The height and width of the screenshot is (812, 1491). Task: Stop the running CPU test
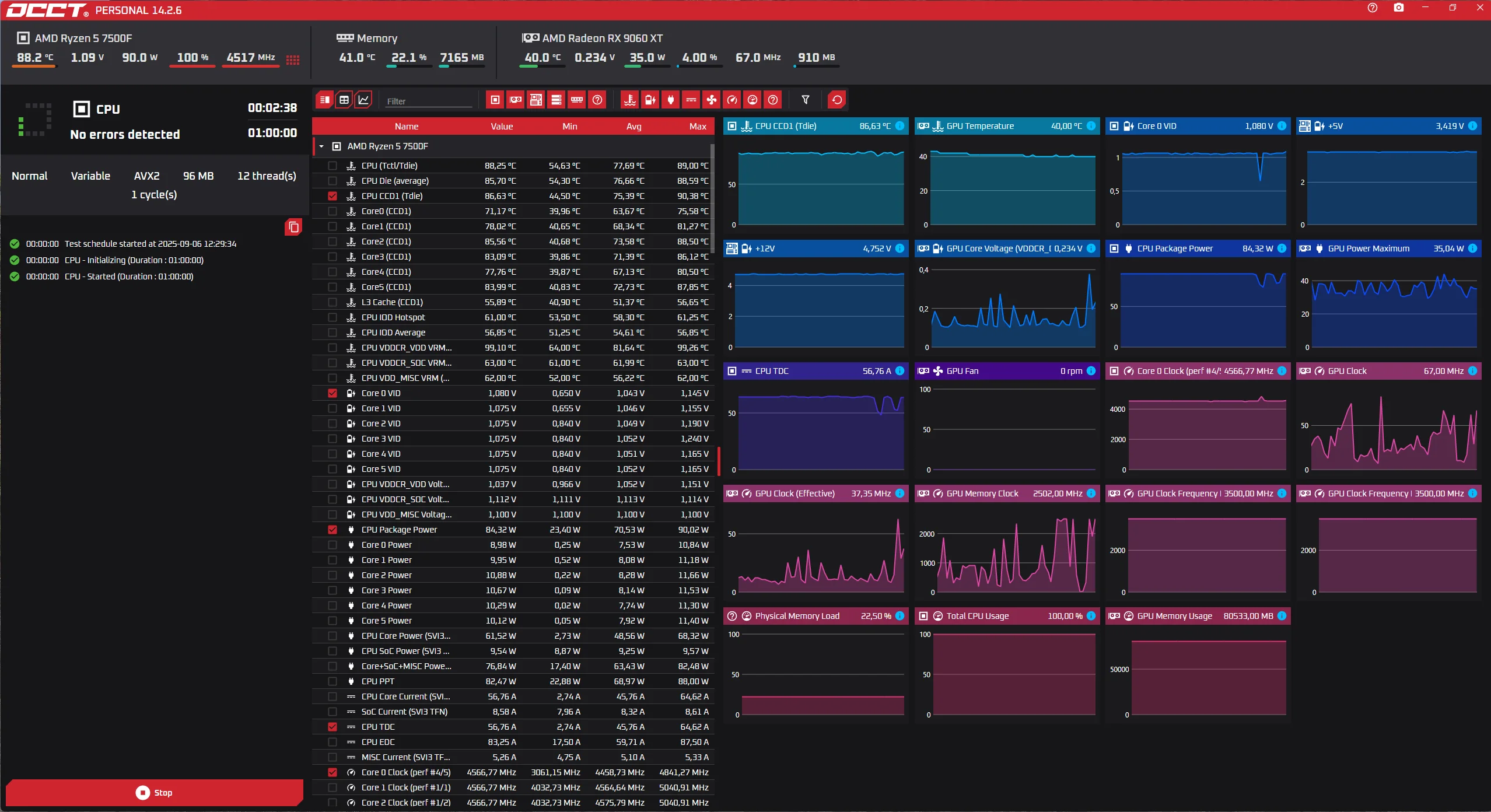[155, 792]
